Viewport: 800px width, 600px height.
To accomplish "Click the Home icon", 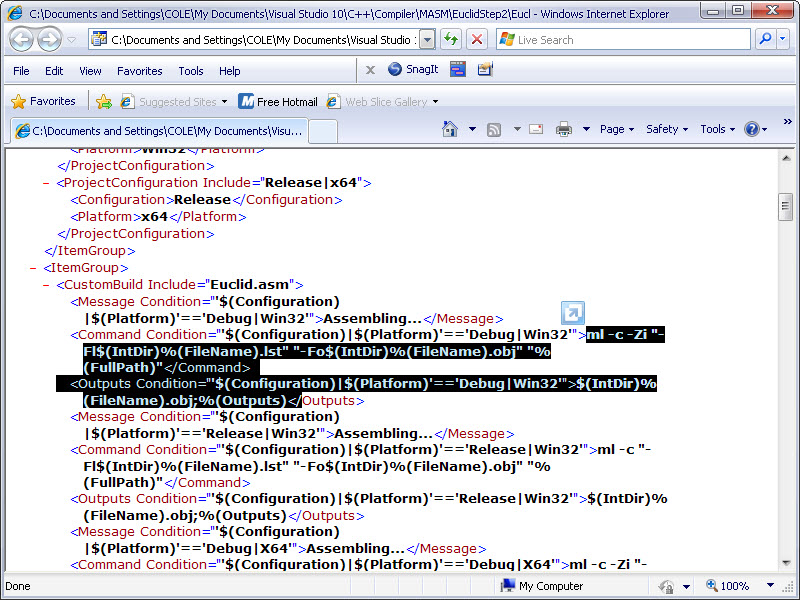I will 450,129.
